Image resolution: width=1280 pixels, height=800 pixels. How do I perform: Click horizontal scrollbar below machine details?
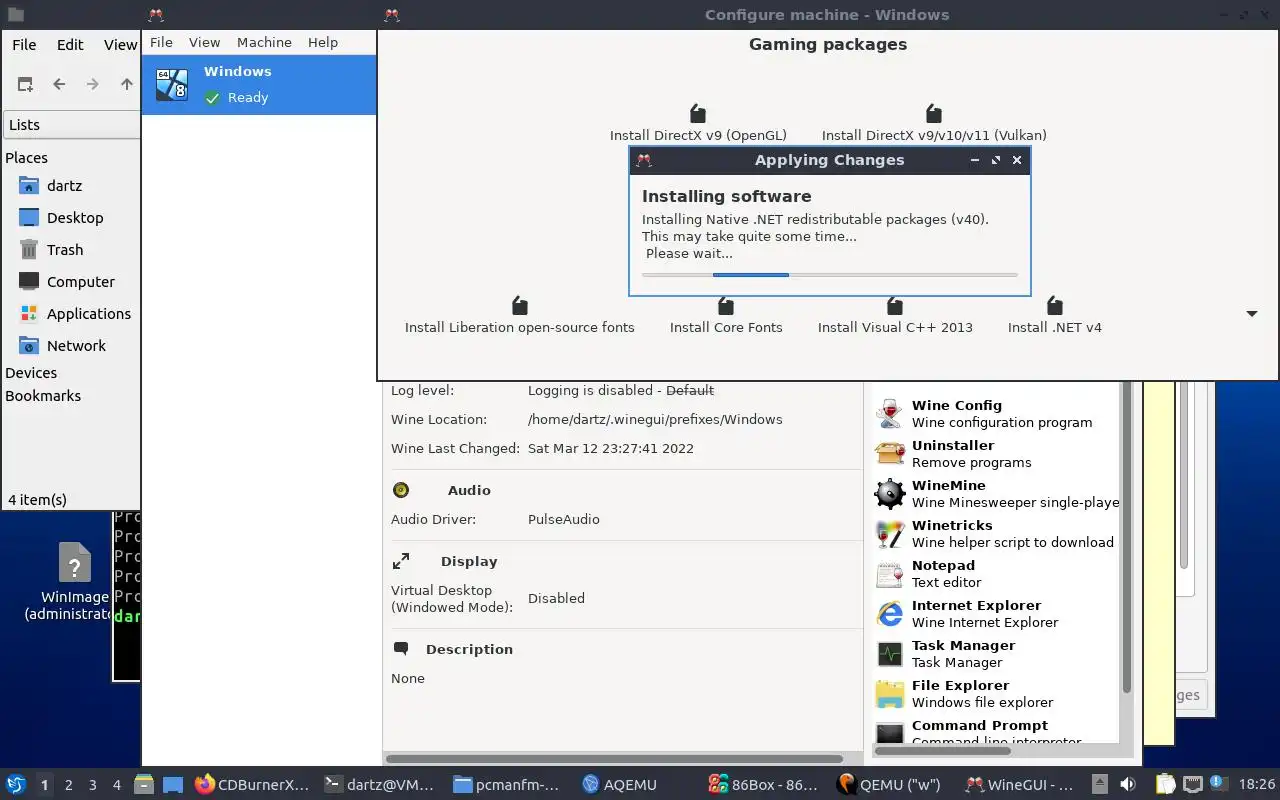(x=612, y=759)
